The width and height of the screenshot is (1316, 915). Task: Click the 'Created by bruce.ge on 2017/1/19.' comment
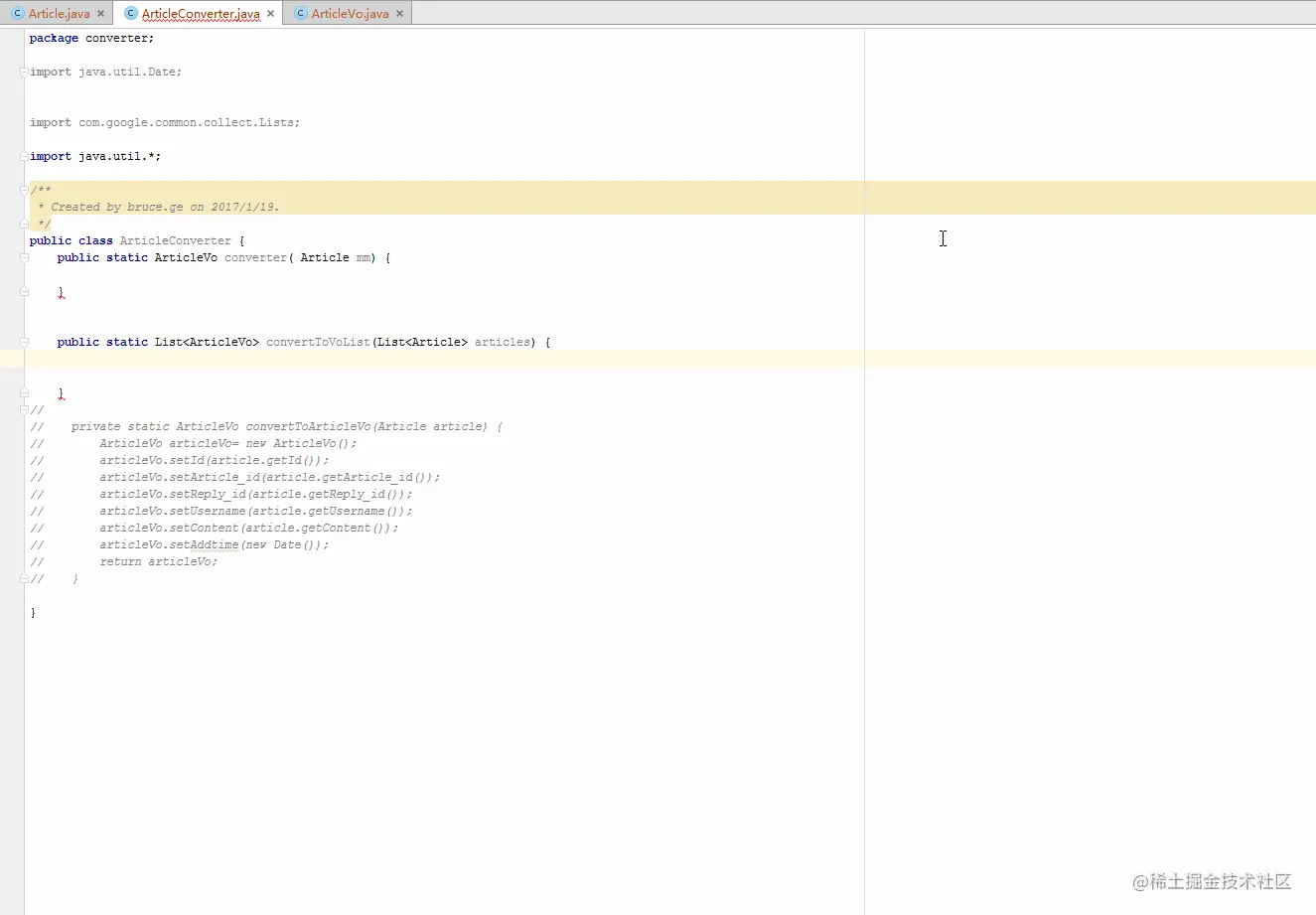point(165,207)
